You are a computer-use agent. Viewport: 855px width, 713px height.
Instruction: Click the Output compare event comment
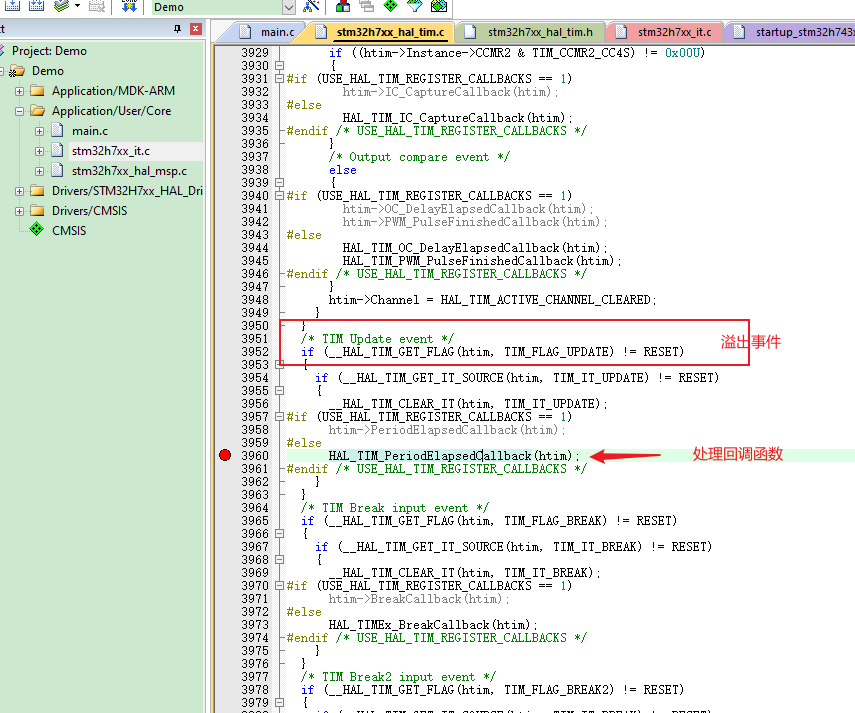(419, 157)
